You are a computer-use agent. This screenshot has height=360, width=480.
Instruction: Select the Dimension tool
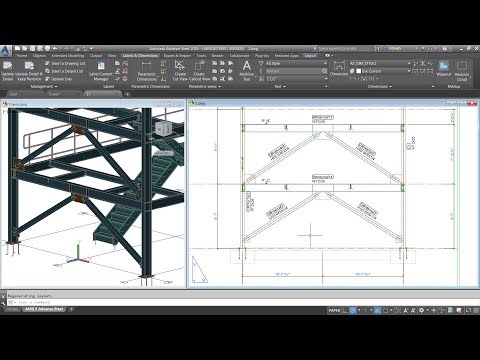[339, 69]
